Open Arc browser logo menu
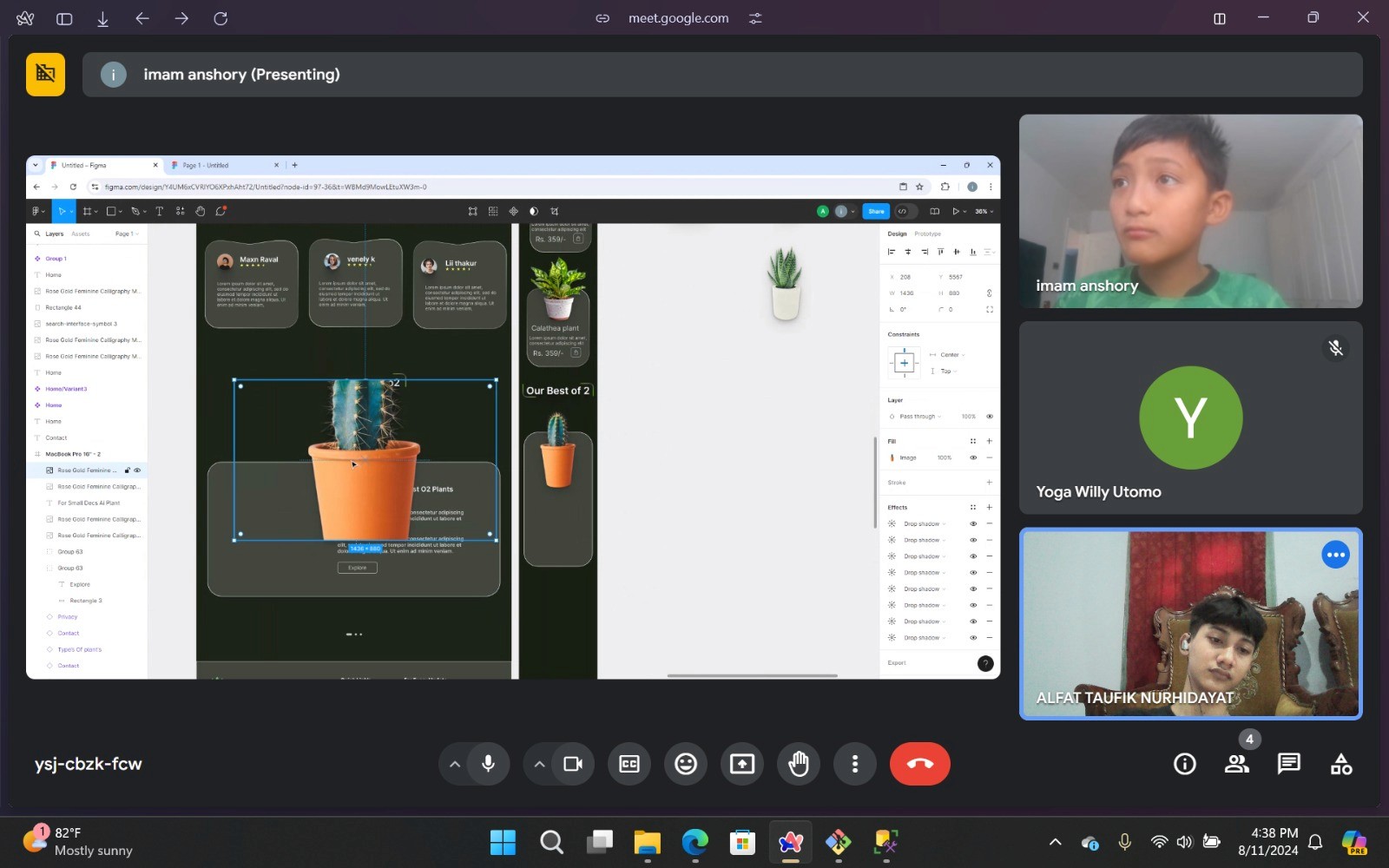This screenshot has height=868, width=1389. click(25, 18)
